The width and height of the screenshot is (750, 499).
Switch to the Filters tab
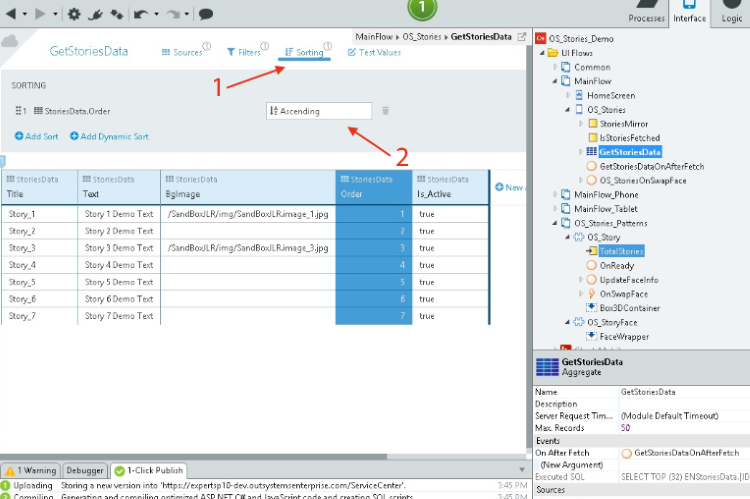(x=243, y=52)
